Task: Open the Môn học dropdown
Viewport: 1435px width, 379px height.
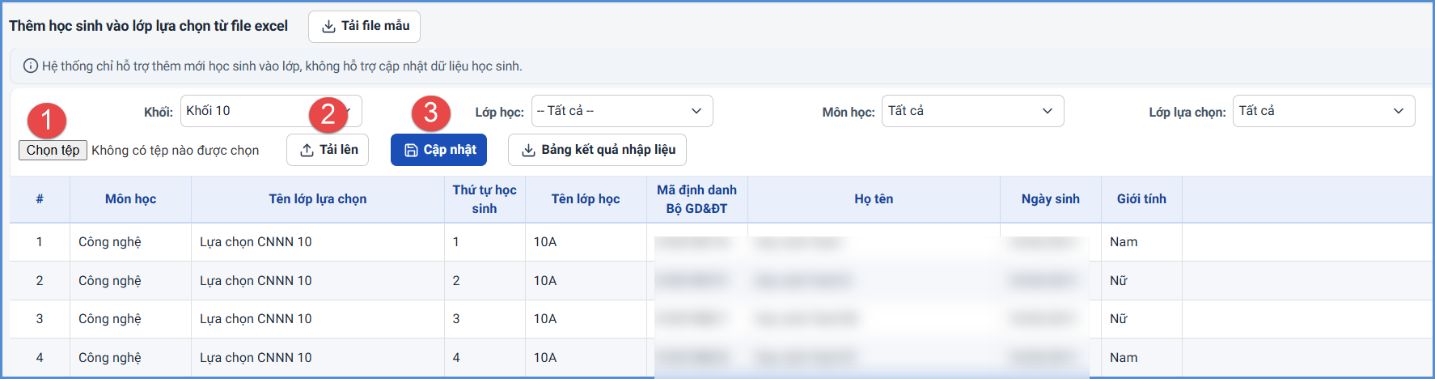Action: click(973, 111)
